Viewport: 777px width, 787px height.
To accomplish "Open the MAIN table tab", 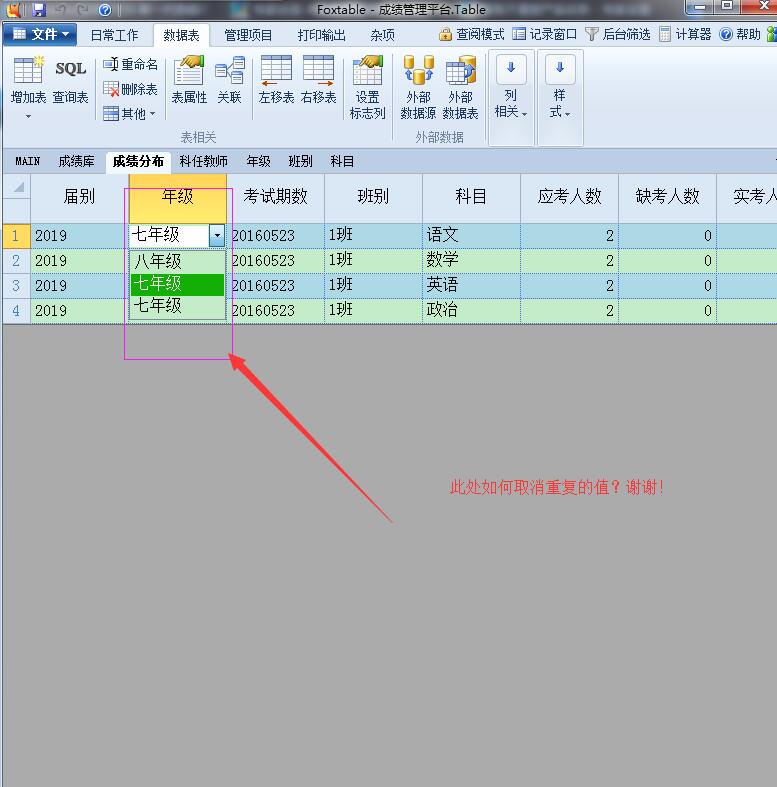I will pyautogui.click(x=27, y=162).
